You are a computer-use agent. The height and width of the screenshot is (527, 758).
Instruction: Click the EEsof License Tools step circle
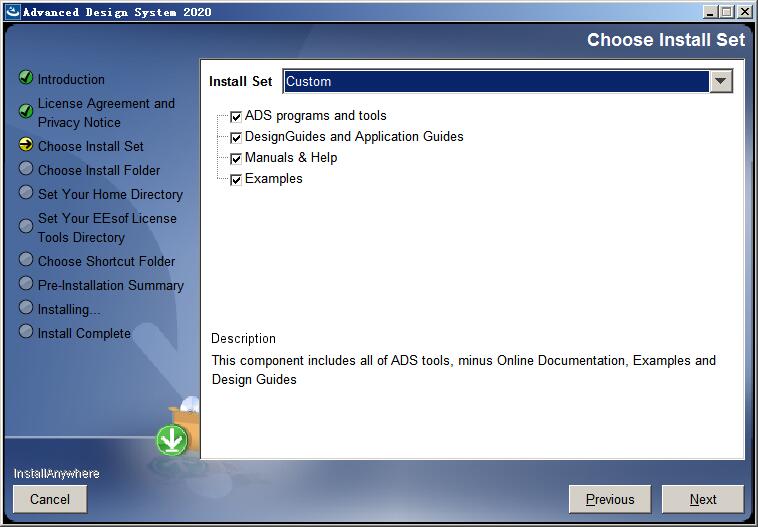pyautogui.click(x=26, y=226)
